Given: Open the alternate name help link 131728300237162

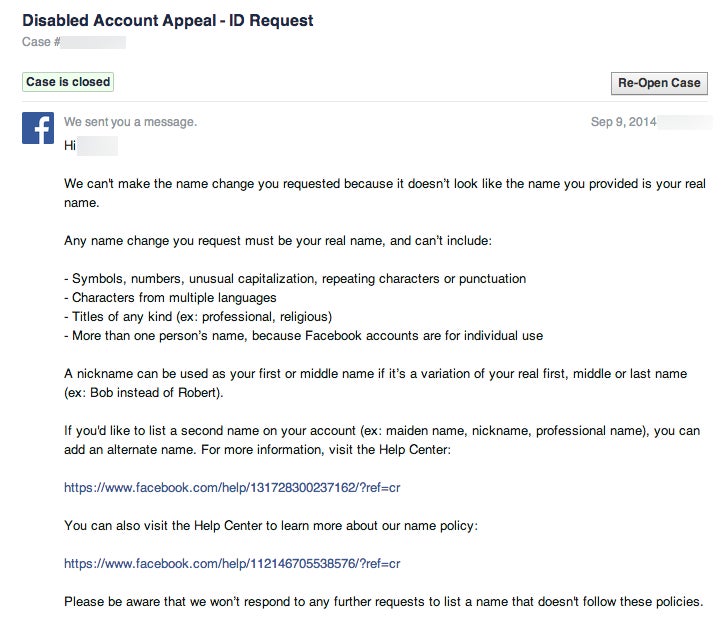Looking at the screenshot, I should [232, 488].
